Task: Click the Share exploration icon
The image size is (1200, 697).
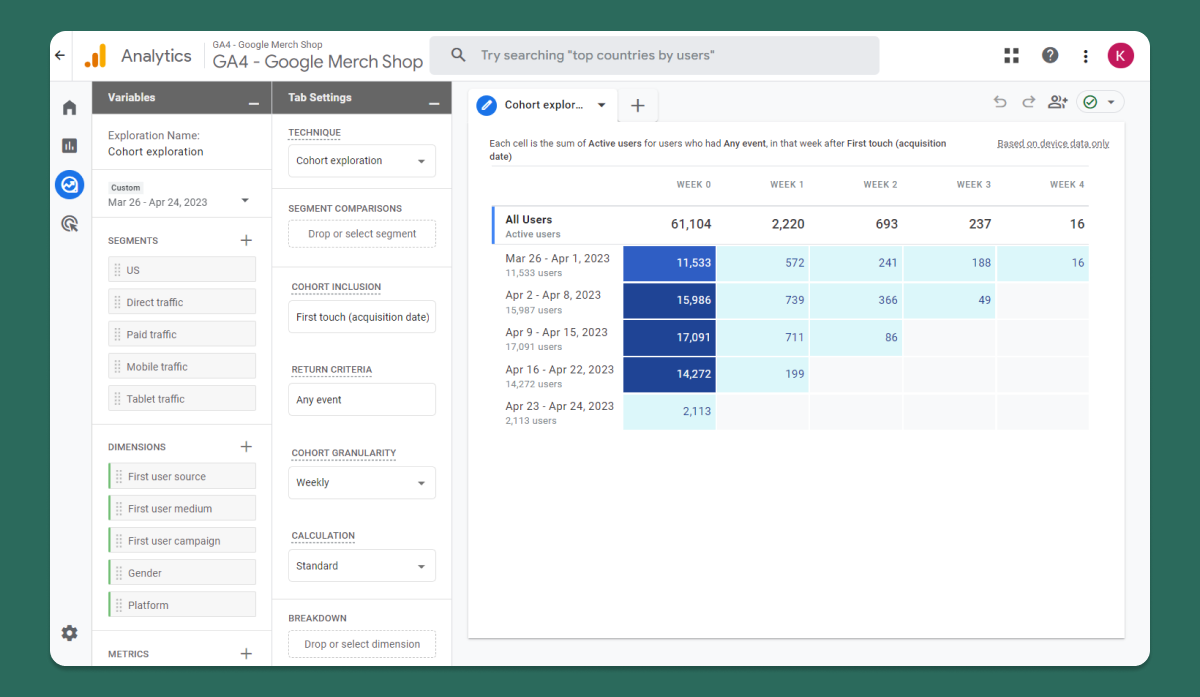Action: (1058, 102)
